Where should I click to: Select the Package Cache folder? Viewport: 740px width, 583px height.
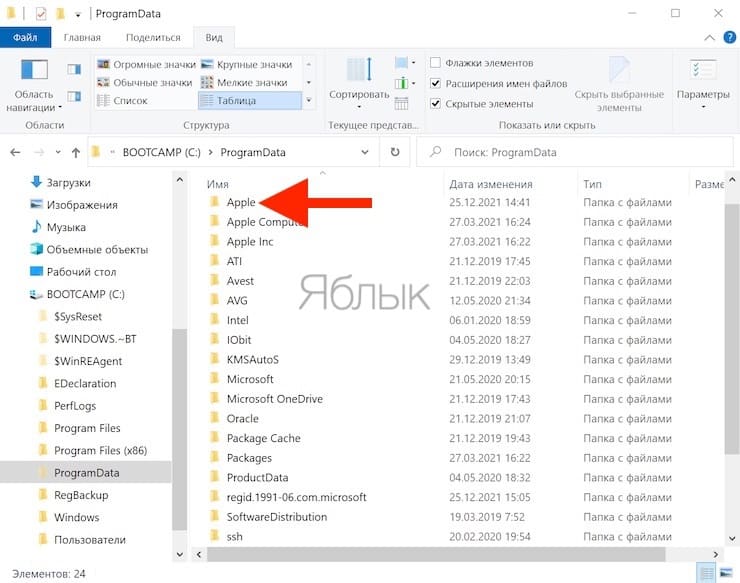[x=263, y=439]
